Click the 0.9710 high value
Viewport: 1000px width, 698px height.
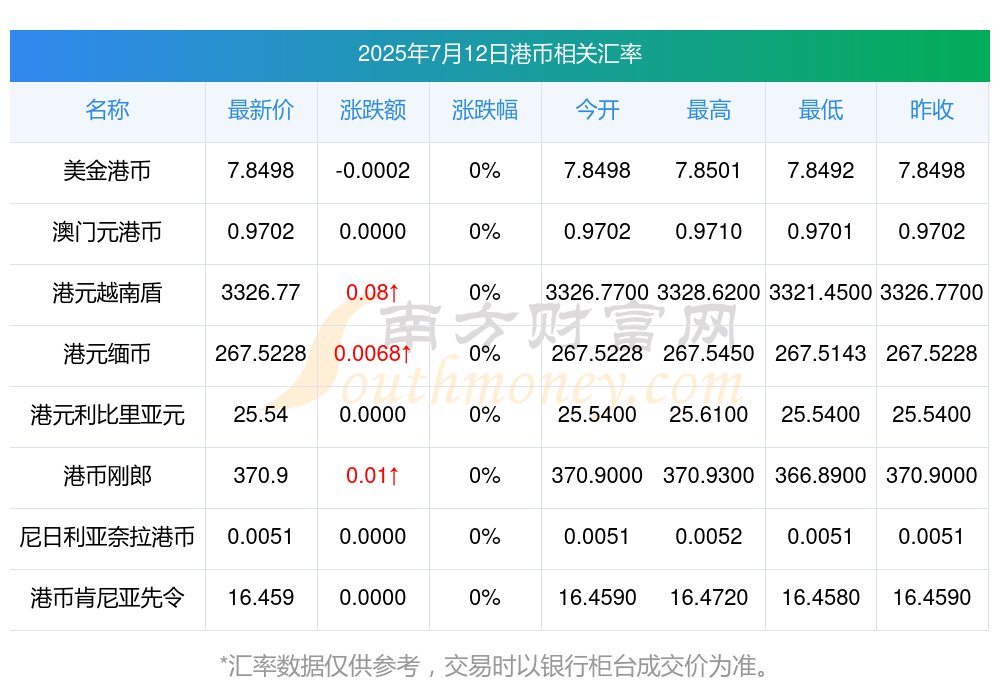tap(709, 231)
